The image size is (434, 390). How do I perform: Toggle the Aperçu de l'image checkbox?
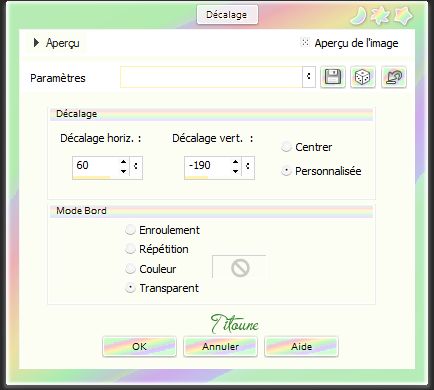(305, 42)
